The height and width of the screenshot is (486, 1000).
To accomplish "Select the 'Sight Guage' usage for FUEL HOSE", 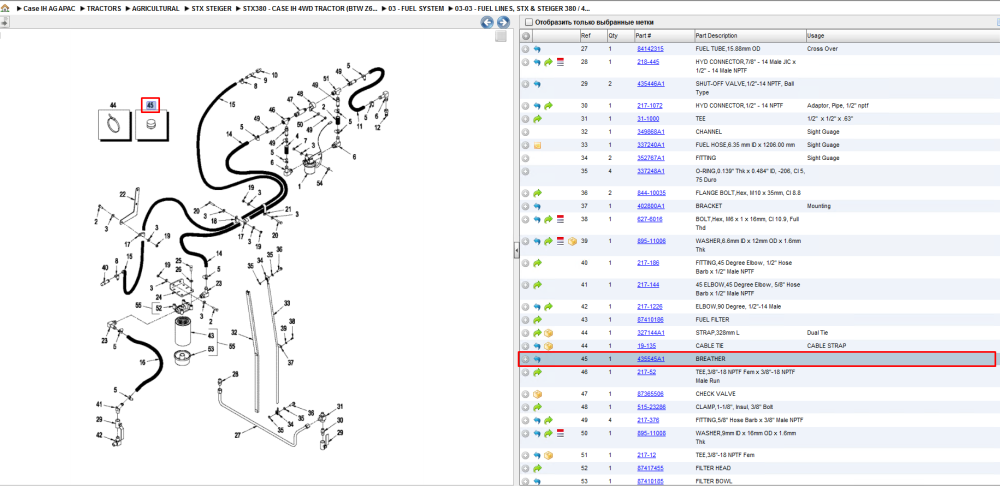I will point(823,145).
